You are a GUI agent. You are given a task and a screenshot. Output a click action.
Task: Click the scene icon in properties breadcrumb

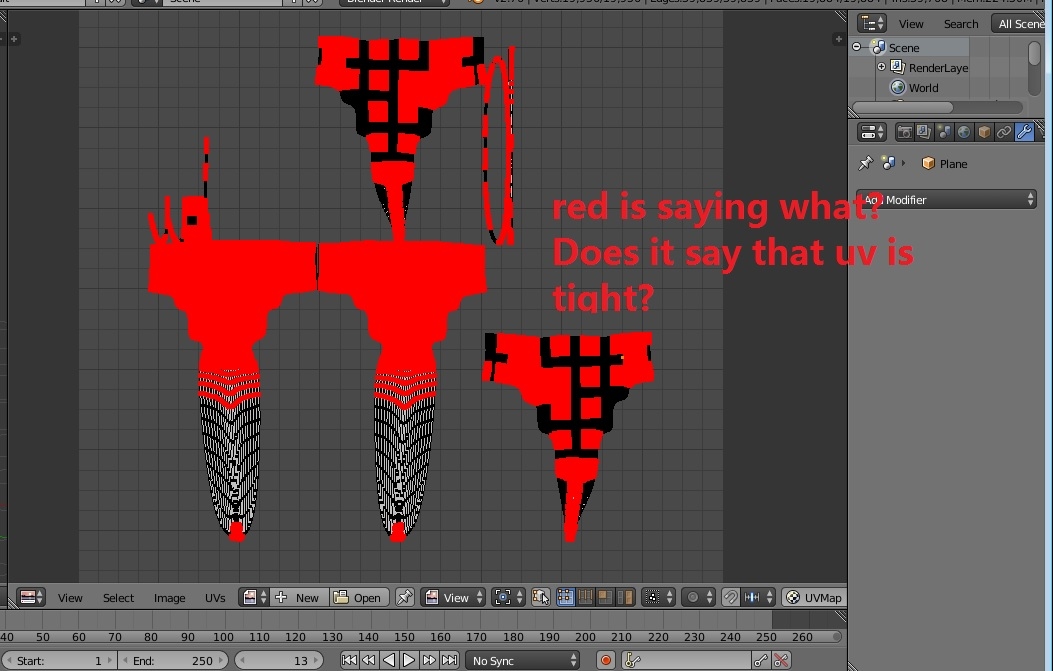point(888,163)
